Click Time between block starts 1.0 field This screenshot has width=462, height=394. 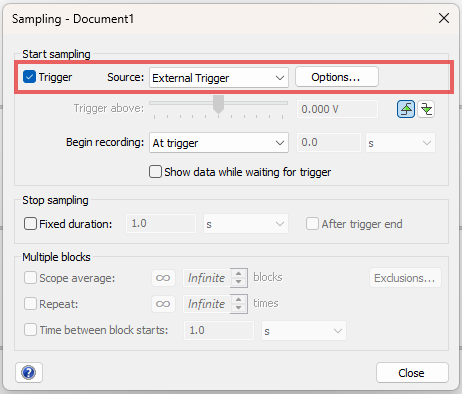[x=219, y=330]
